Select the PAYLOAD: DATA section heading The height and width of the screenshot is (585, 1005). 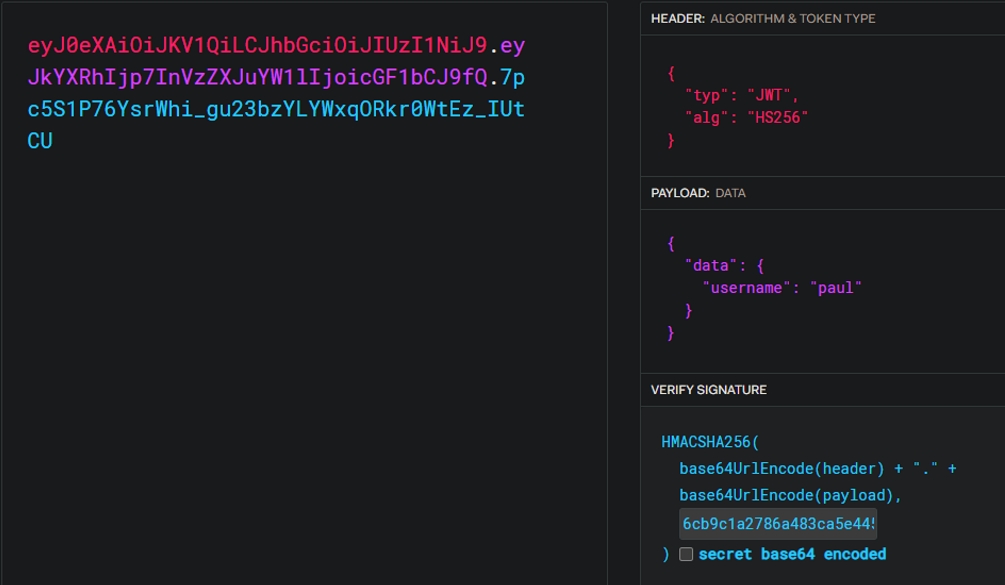(698, 193)
